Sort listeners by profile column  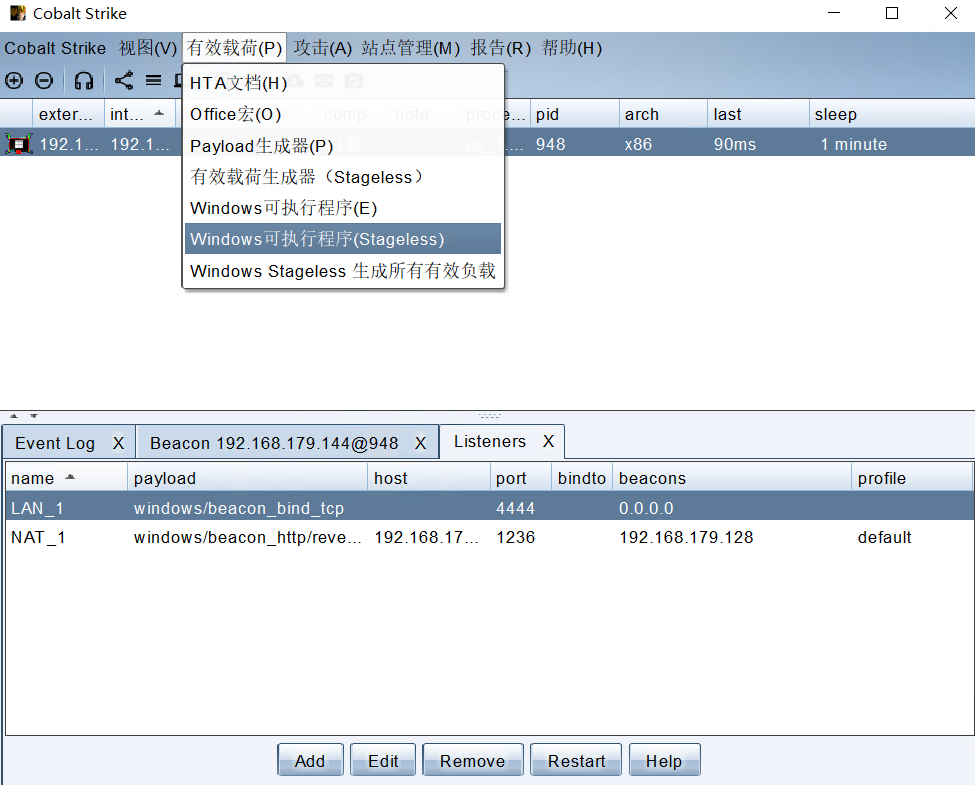912,478
